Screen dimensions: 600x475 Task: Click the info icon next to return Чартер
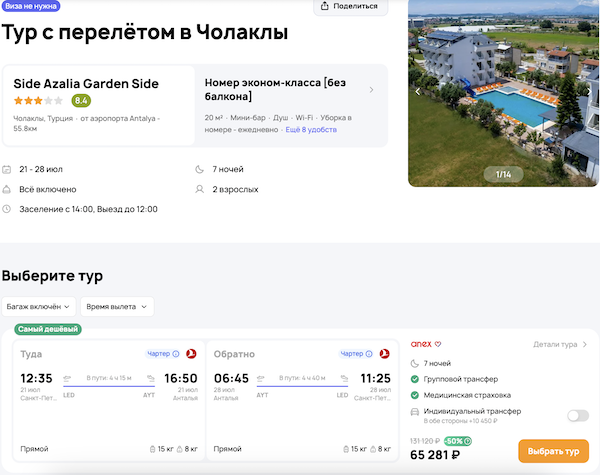(x=372, y=353)
